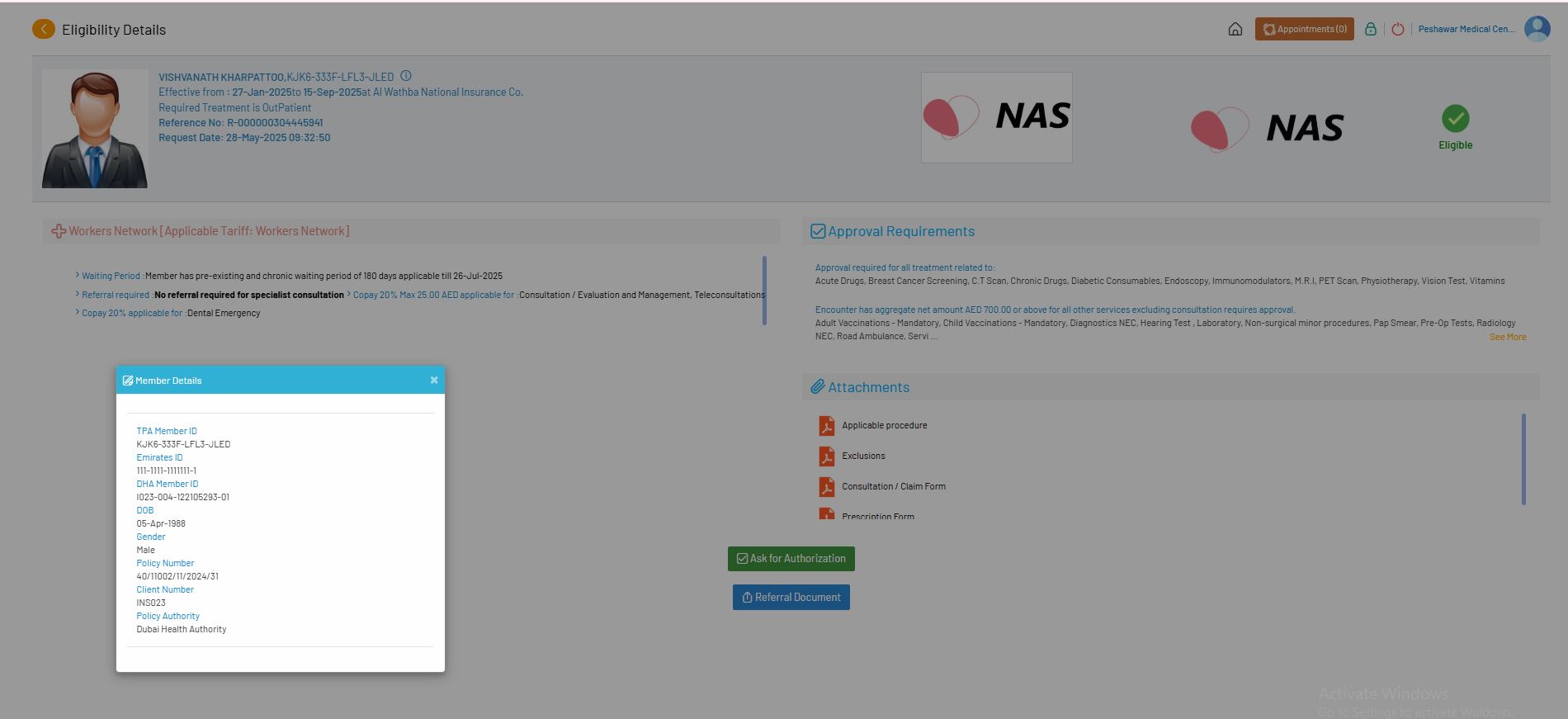The height and width of the screenshot is (719, 1568).
Task: Open the member photo thumbnail
Action: coord(95,129)
